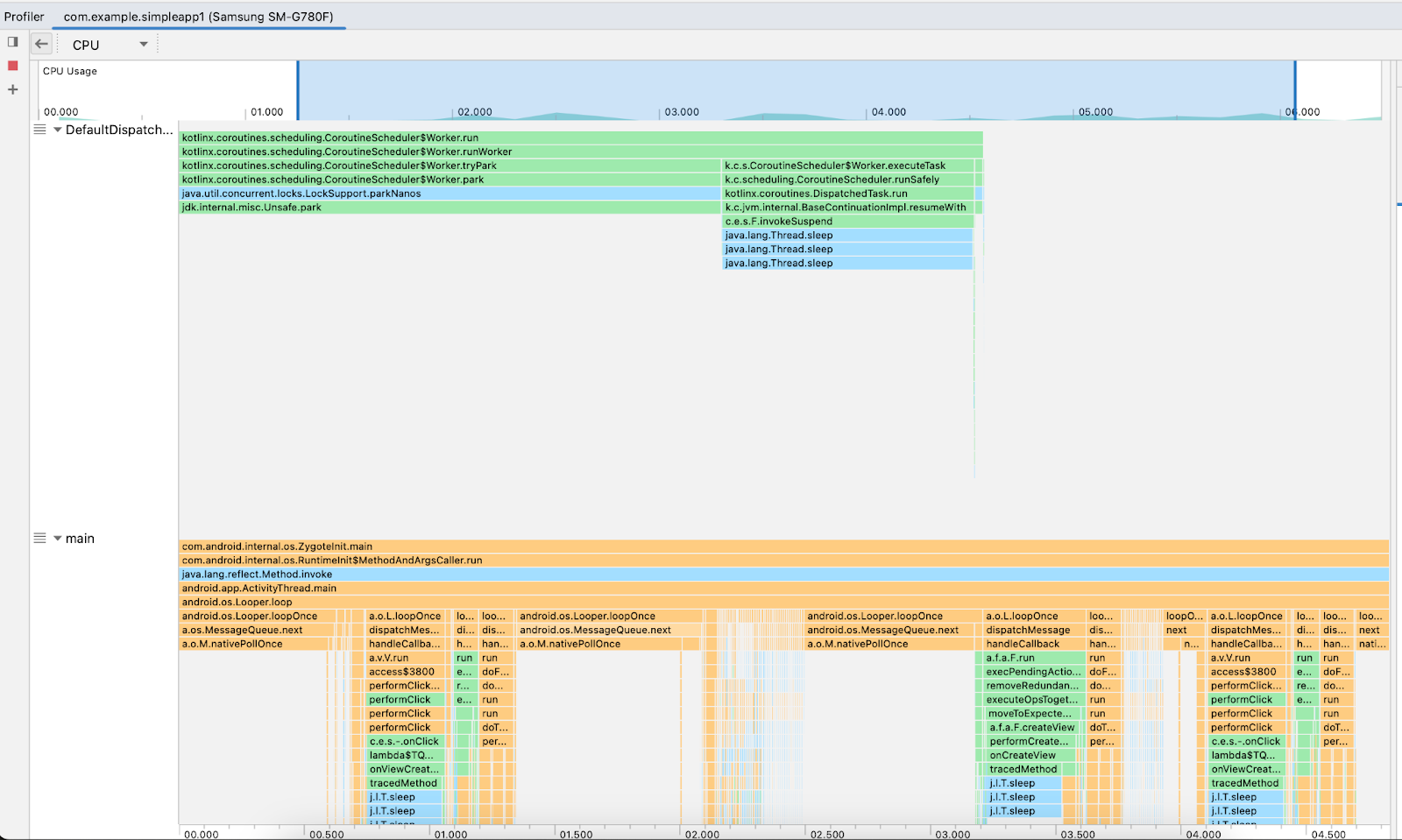This screenshot has width=1402, height=840.
Task: Toggle the sessions panel sidebar icon
Action: pos(12,42)
